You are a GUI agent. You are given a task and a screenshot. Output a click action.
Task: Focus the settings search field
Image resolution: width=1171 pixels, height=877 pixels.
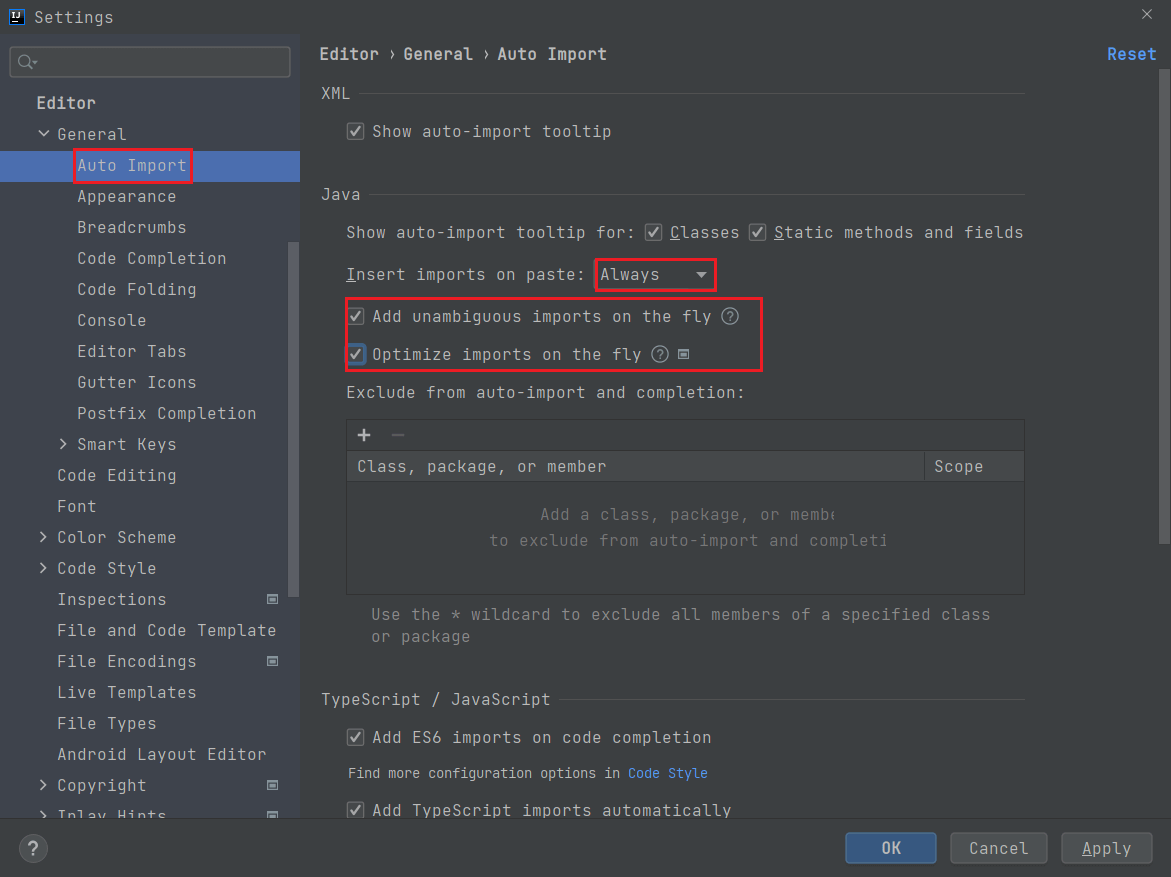coord(160,62)
